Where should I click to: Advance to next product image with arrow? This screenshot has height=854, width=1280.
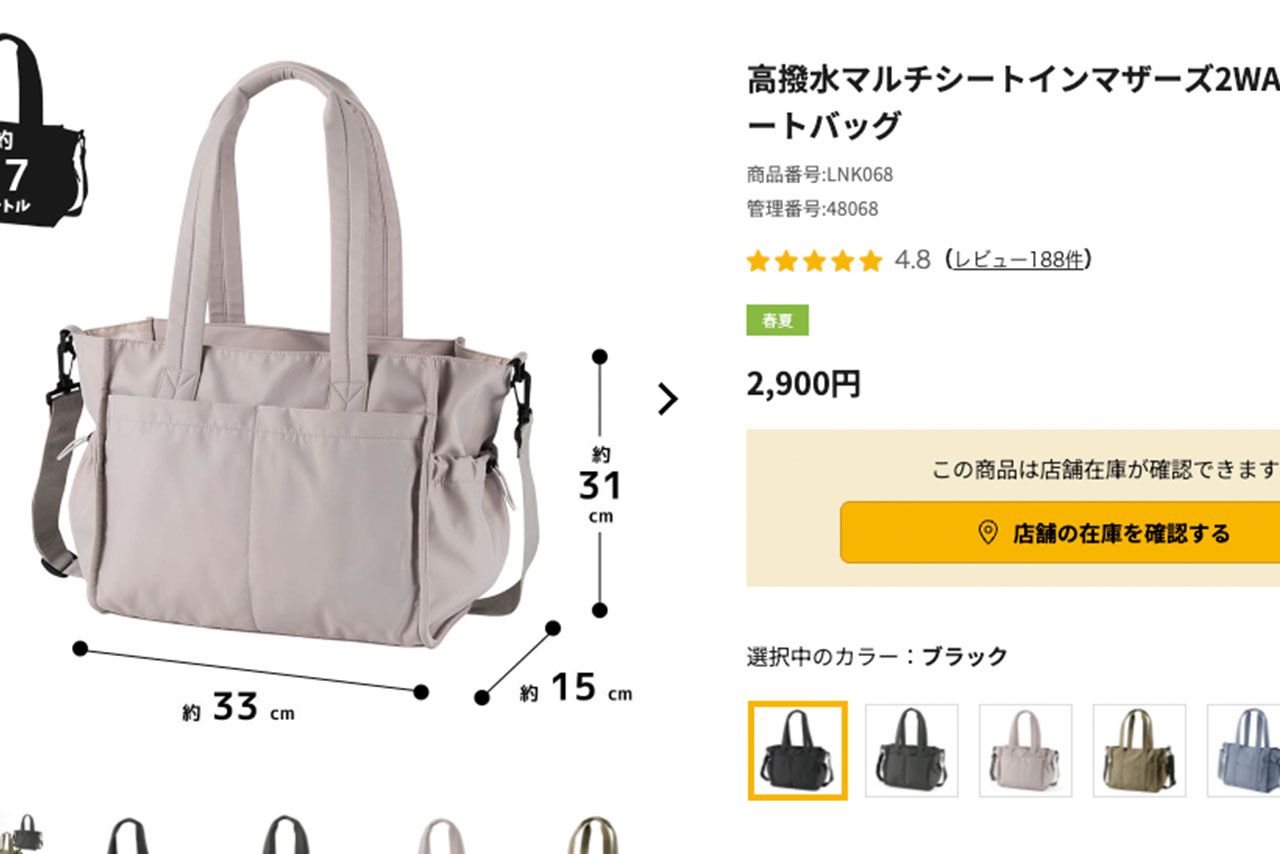click(x=668, y=399)
